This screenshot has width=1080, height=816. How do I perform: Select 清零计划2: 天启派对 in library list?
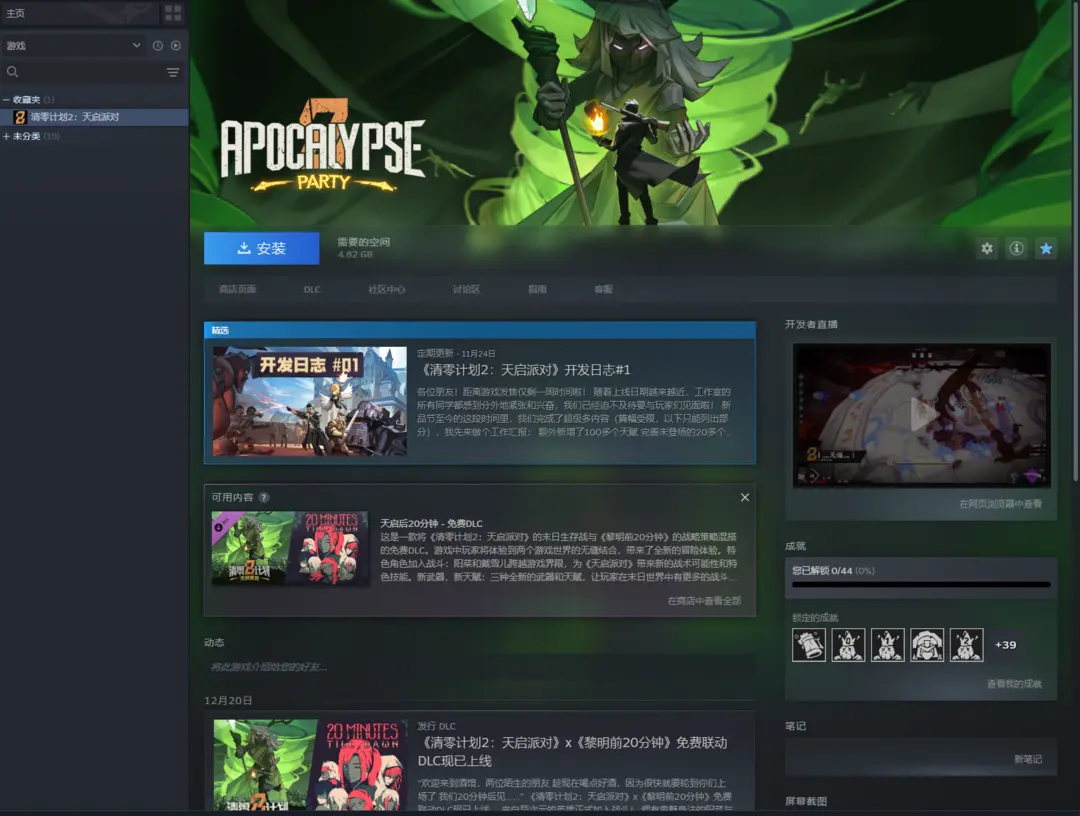pos(94,117)
